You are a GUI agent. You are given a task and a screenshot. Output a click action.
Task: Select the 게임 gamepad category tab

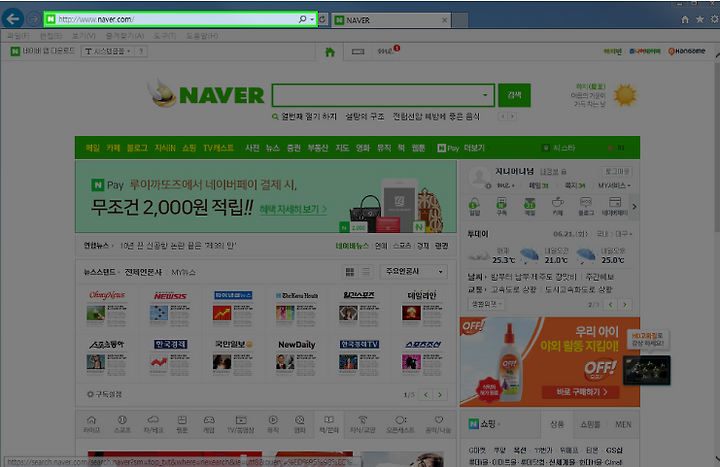pyautogui.click(x=209, y=424)
